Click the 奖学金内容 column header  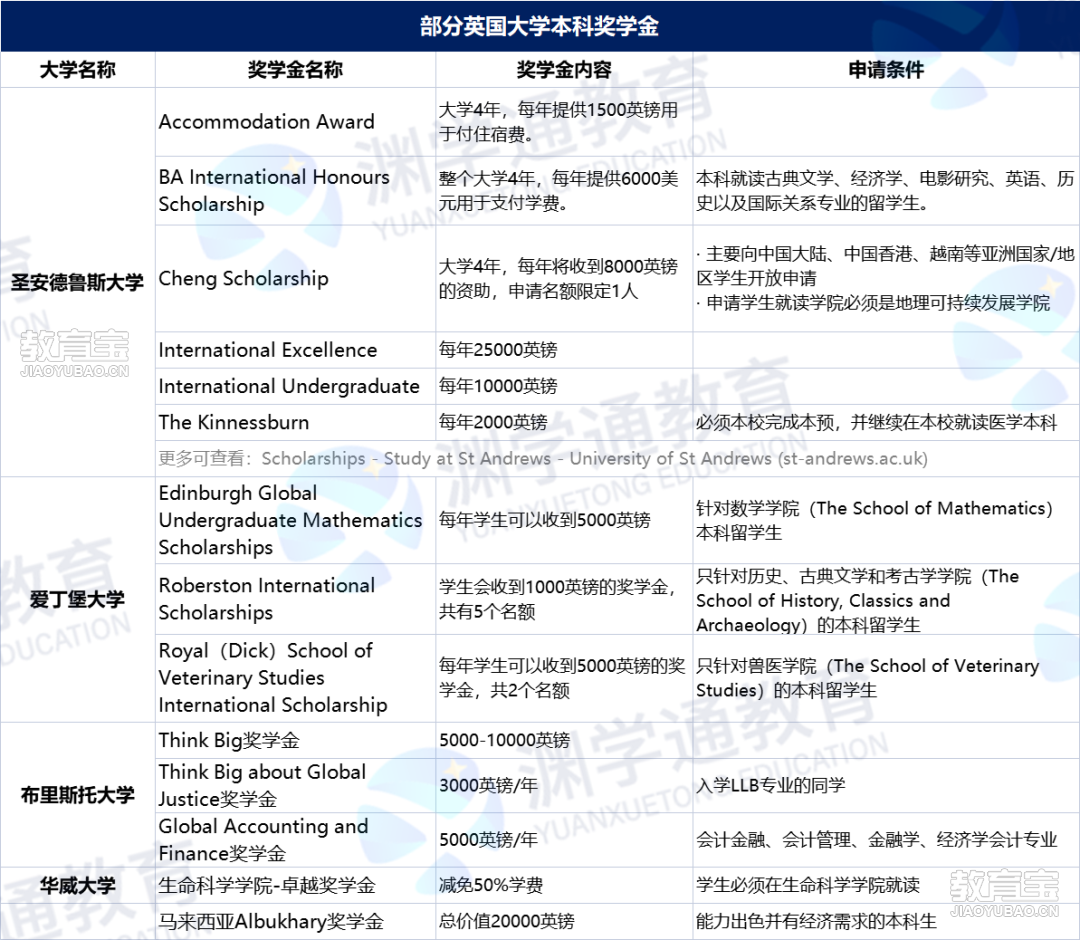tap(564, 70)
